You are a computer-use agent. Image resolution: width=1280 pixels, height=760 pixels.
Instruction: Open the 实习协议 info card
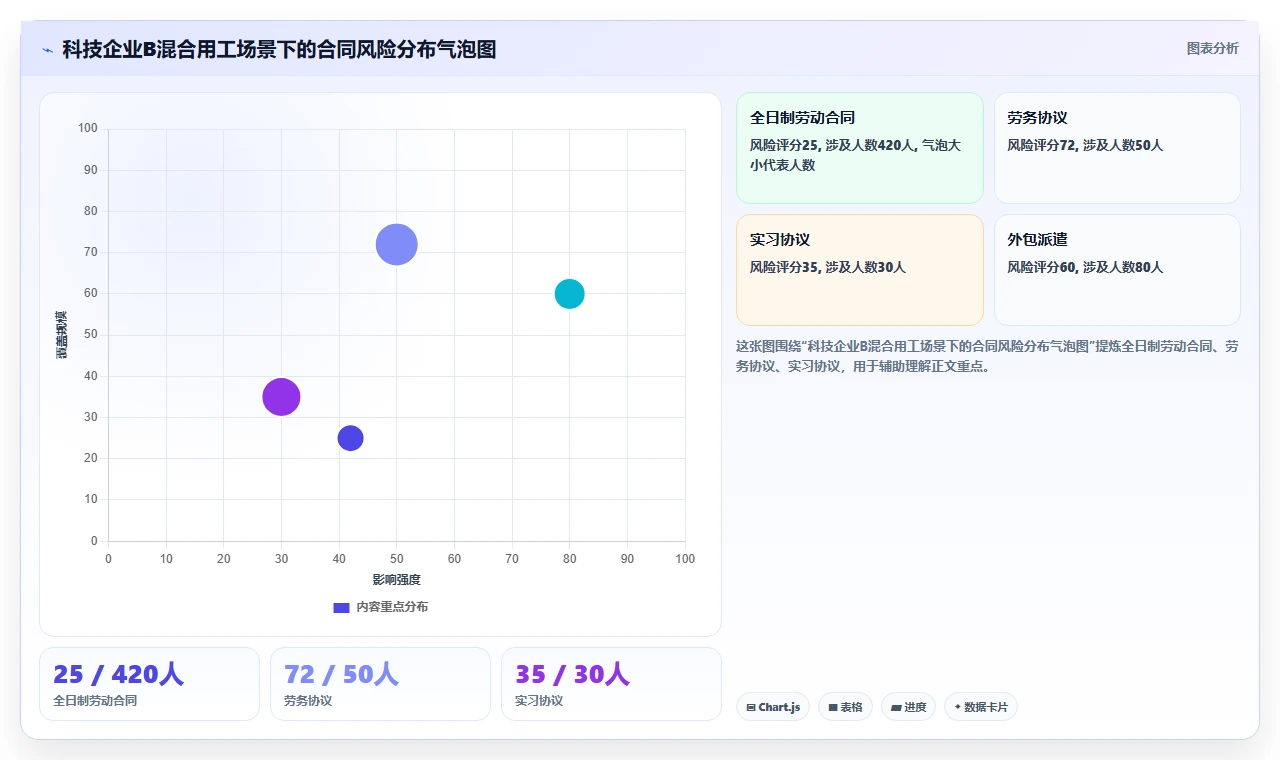tap(860, 270)
